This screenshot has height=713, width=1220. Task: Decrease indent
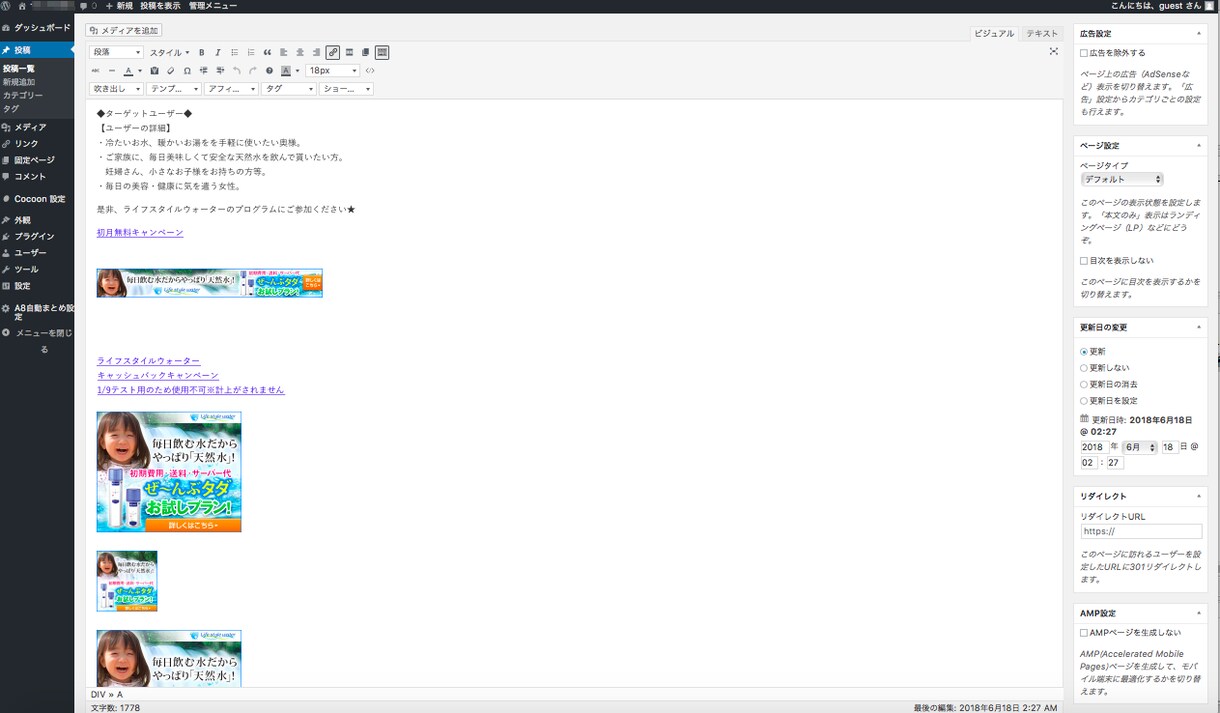coord(203,71)
